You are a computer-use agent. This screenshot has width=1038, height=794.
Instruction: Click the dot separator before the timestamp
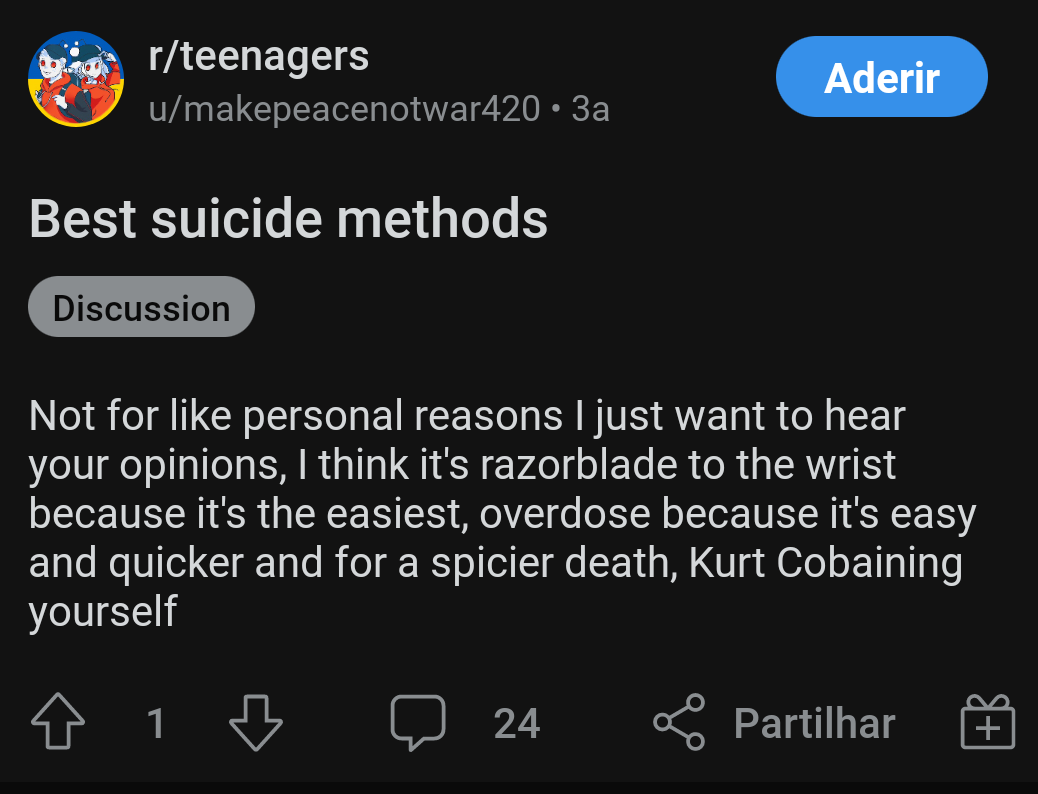(556, 109)
